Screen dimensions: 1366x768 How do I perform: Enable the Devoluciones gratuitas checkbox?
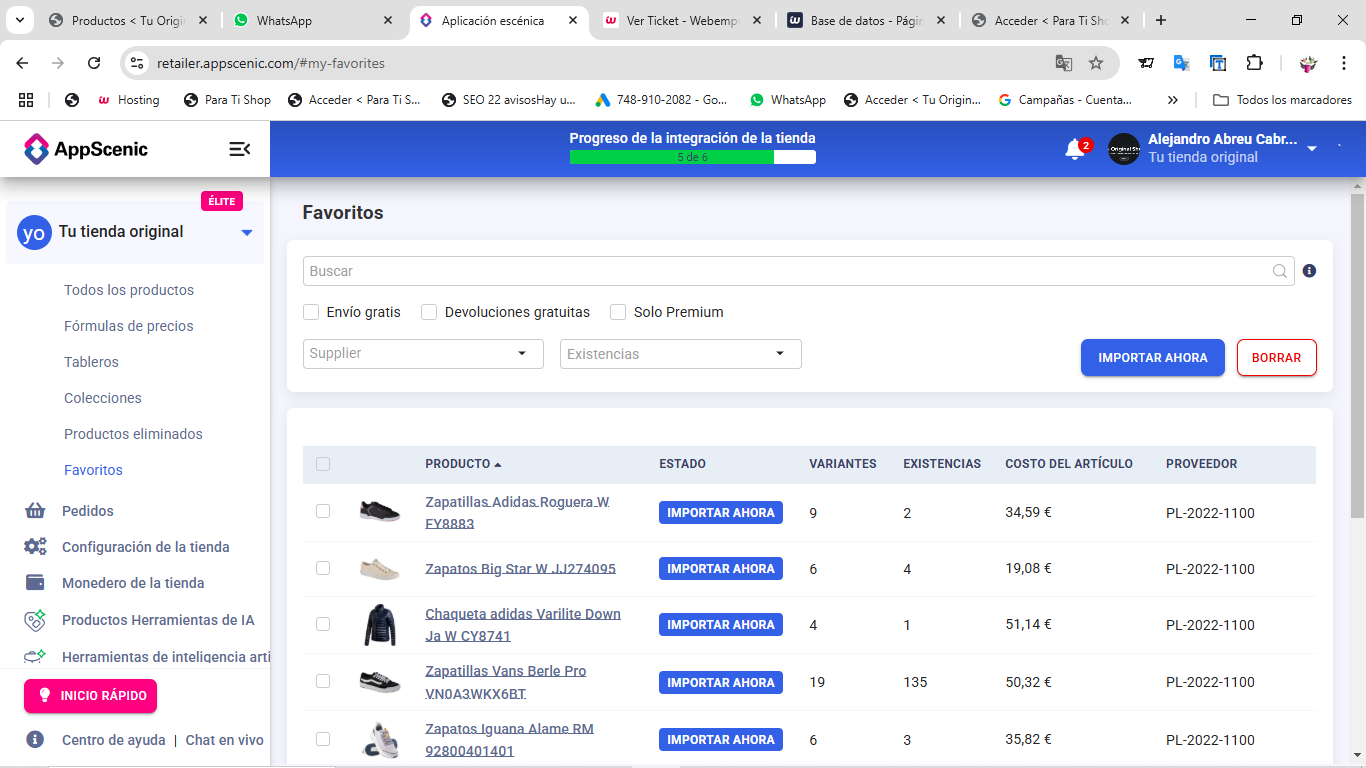pos(429,312)
